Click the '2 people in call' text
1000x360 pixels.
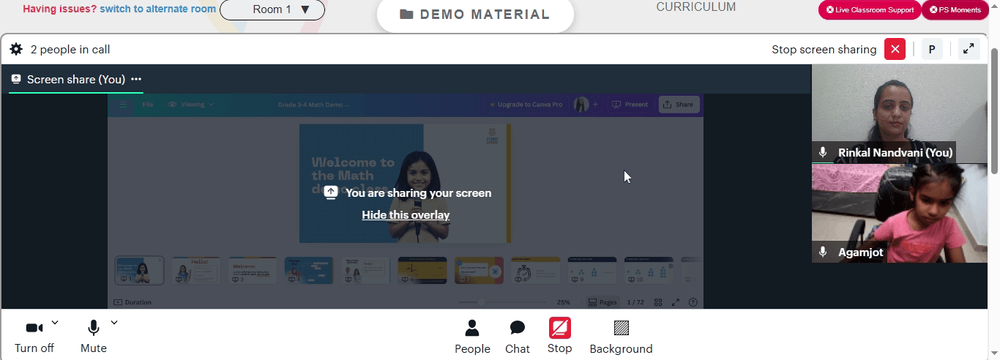pyautogui.click(x=70, y=49)
